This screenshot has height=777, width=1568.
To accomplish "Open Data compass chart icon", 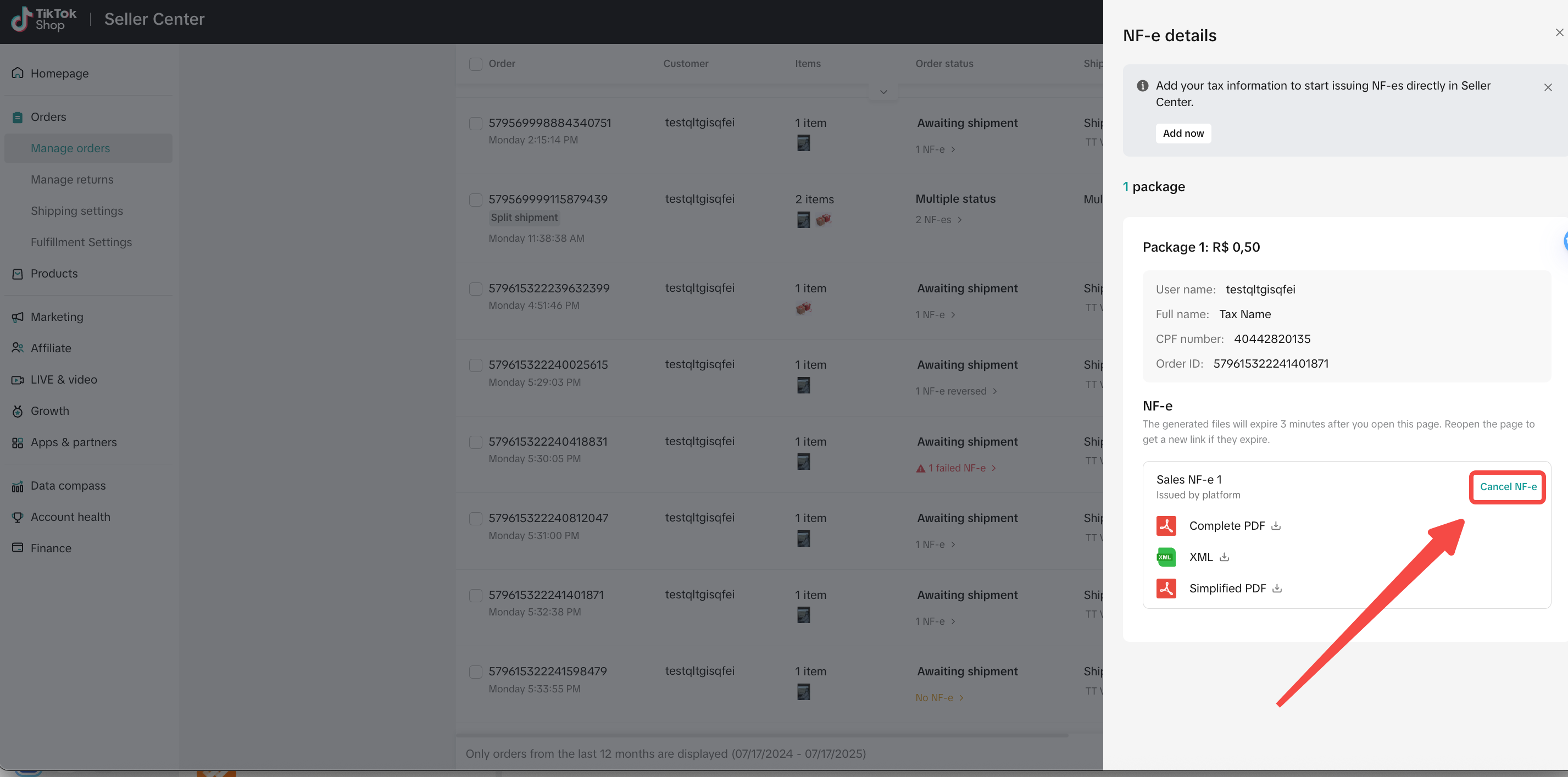I will pyautogui.click(x=18, y=485).
